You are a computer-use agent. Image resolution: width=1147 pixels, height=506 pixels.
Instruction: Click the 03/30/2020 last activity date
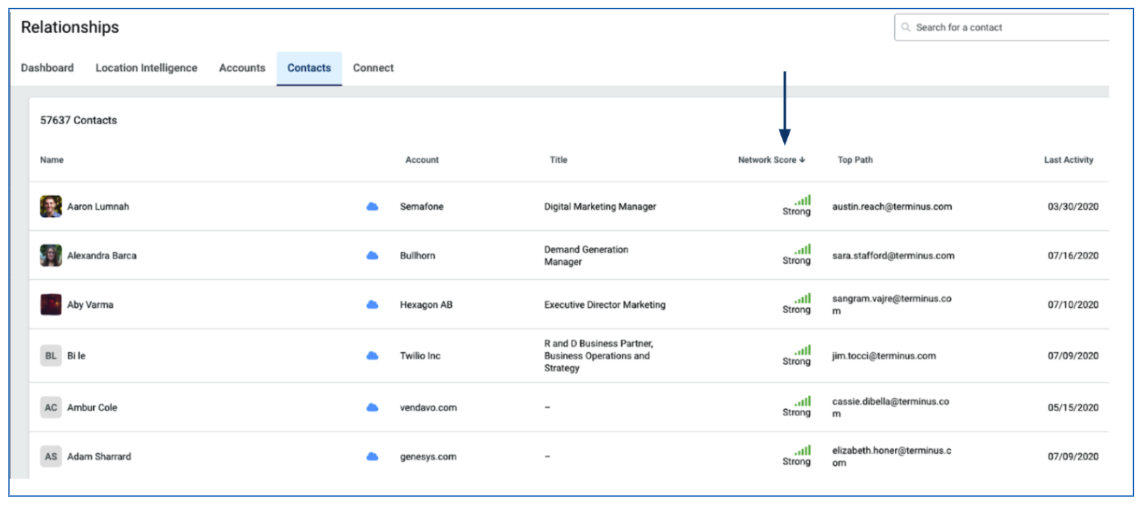pyautogui.click(x=1073, y=207)
